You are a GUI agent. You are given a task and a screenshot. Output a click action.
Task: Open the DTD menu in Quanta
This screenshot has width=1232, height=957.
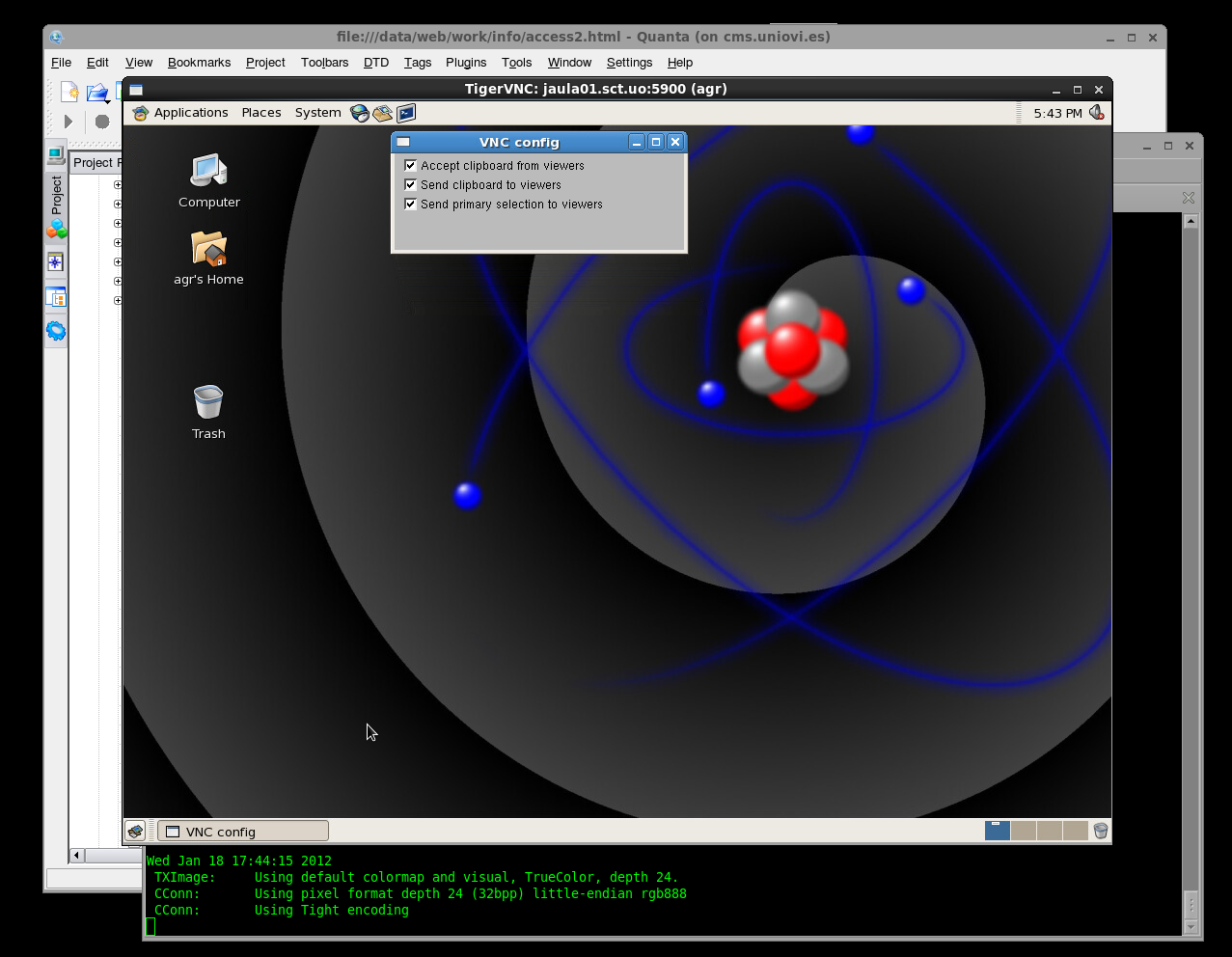coord(376,63)
